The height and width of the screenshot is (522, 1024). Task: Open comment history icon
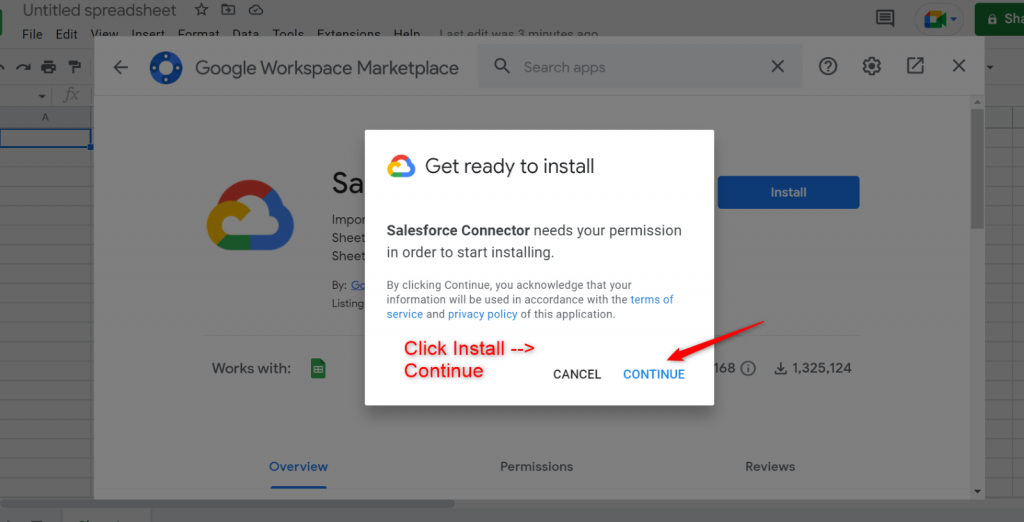click(885, 18)
